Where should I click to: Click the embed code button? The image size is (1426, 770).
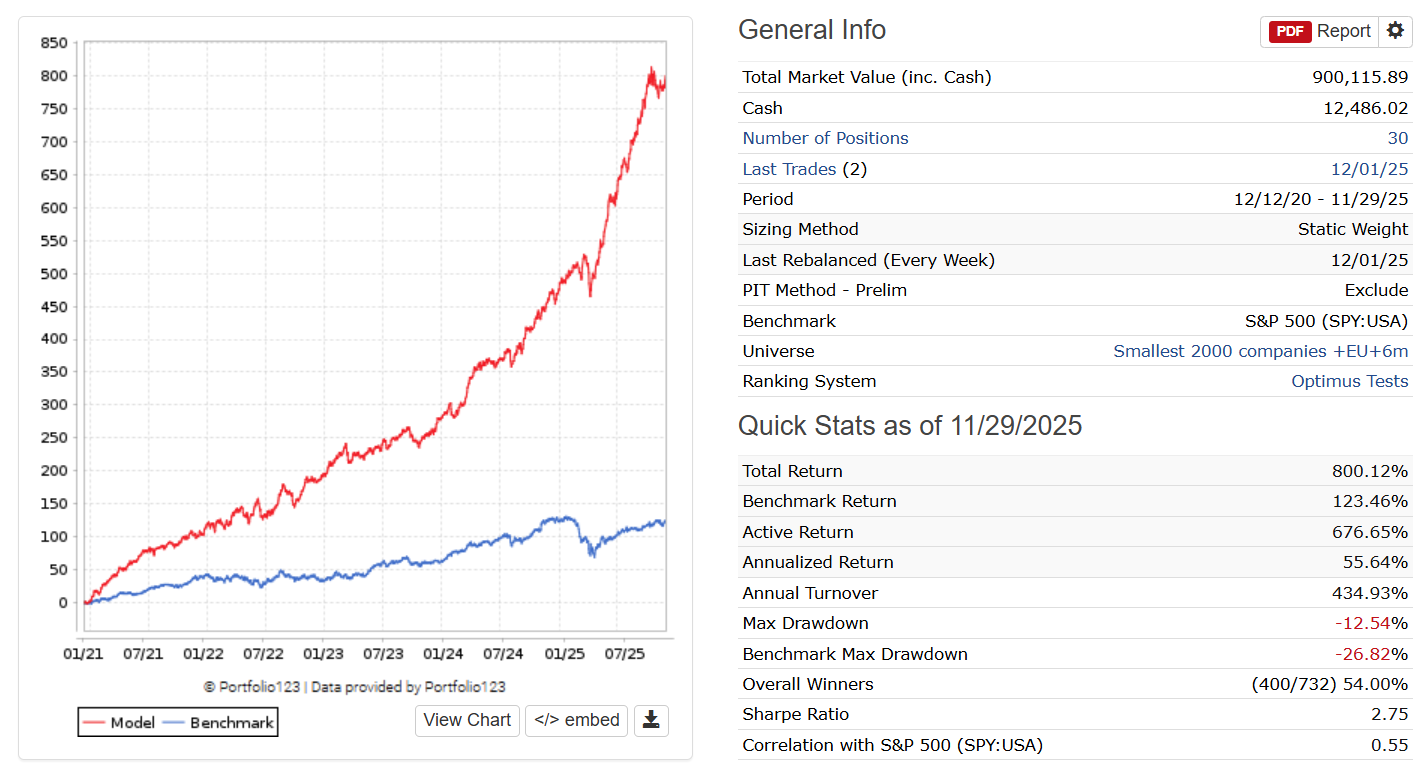point(577,720)
